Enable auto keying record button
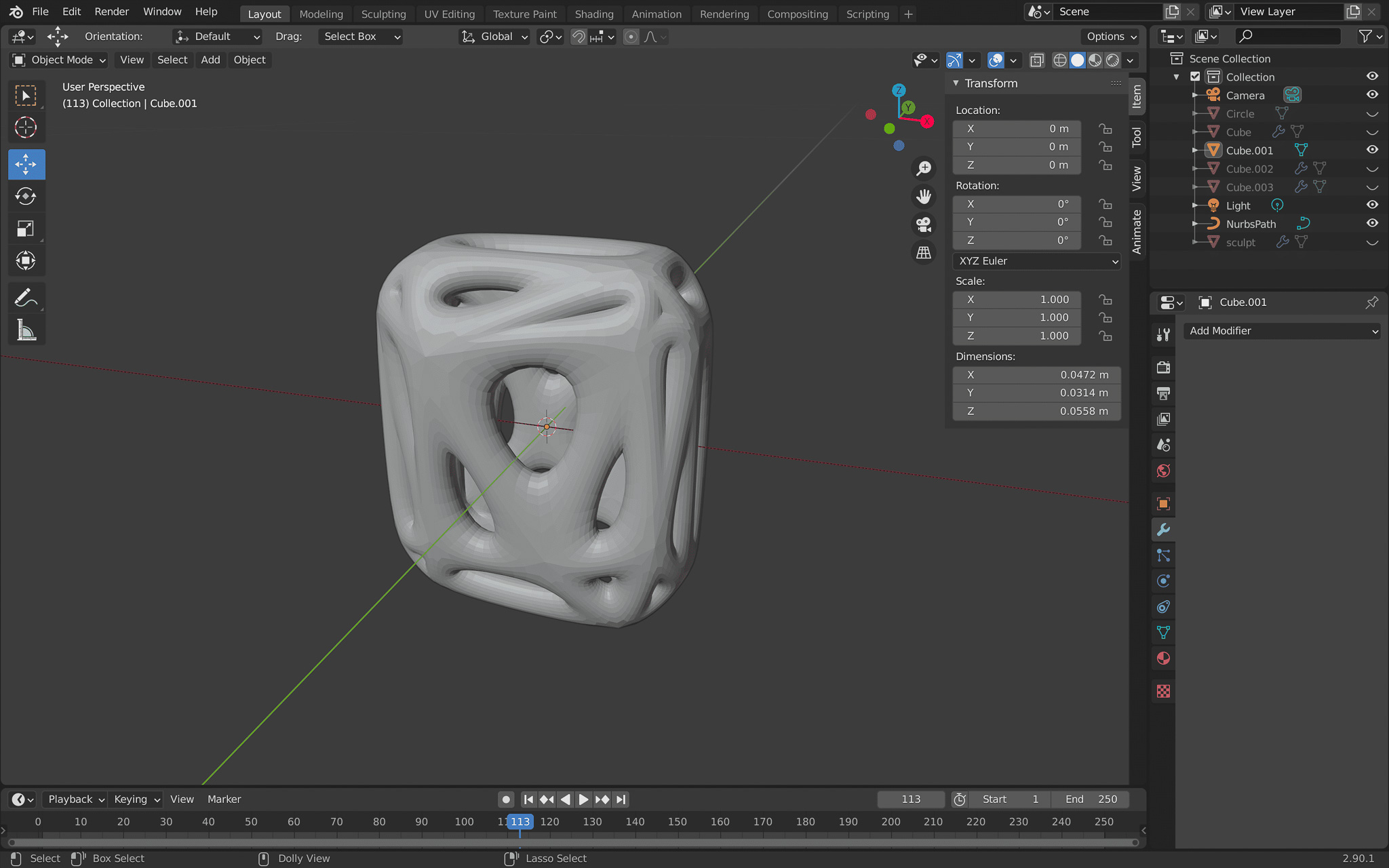 [x=506, y=800]
